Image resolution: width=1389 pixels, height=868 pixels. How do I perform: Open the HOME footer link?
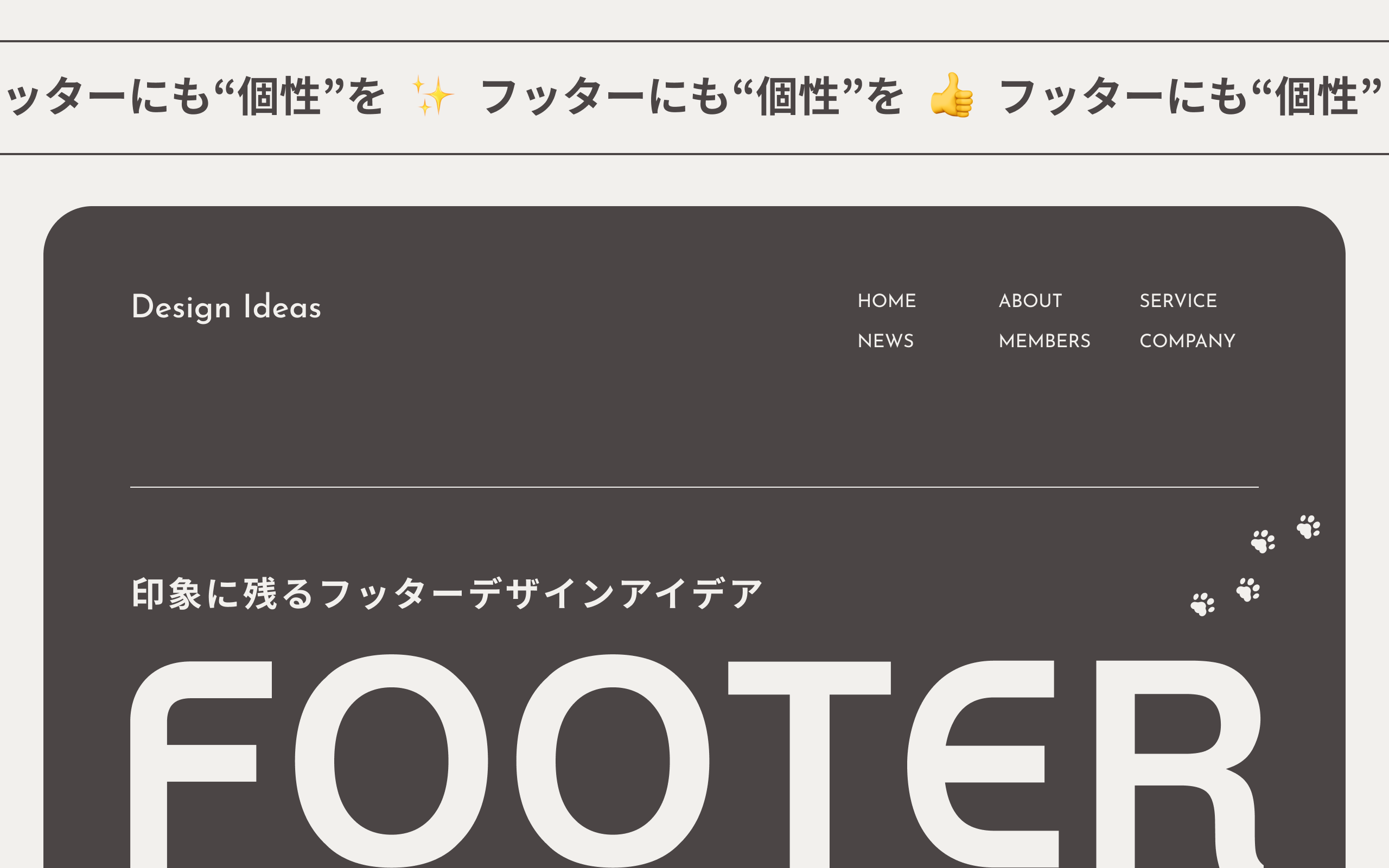(x=886, y=301)
